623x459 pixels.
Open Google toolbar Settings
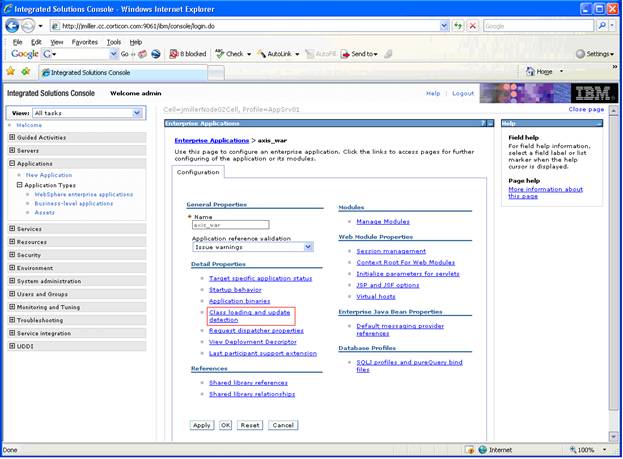(x=594, y=54)
